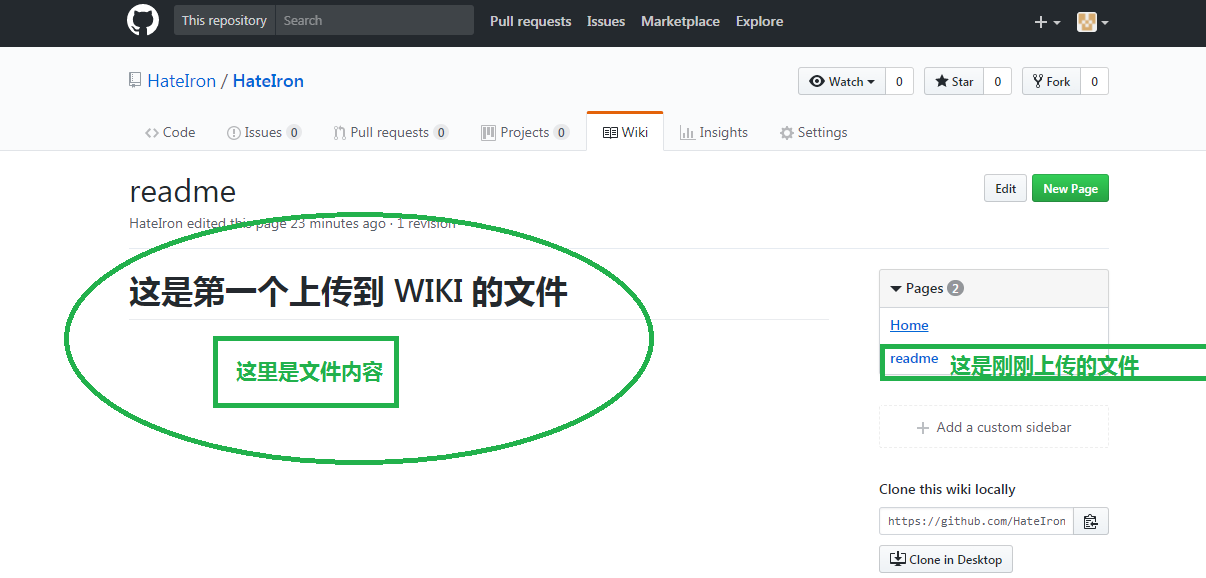Open the plus sign create menu
Viewport: 1206px width, 578px height.
click(1040, 21)
